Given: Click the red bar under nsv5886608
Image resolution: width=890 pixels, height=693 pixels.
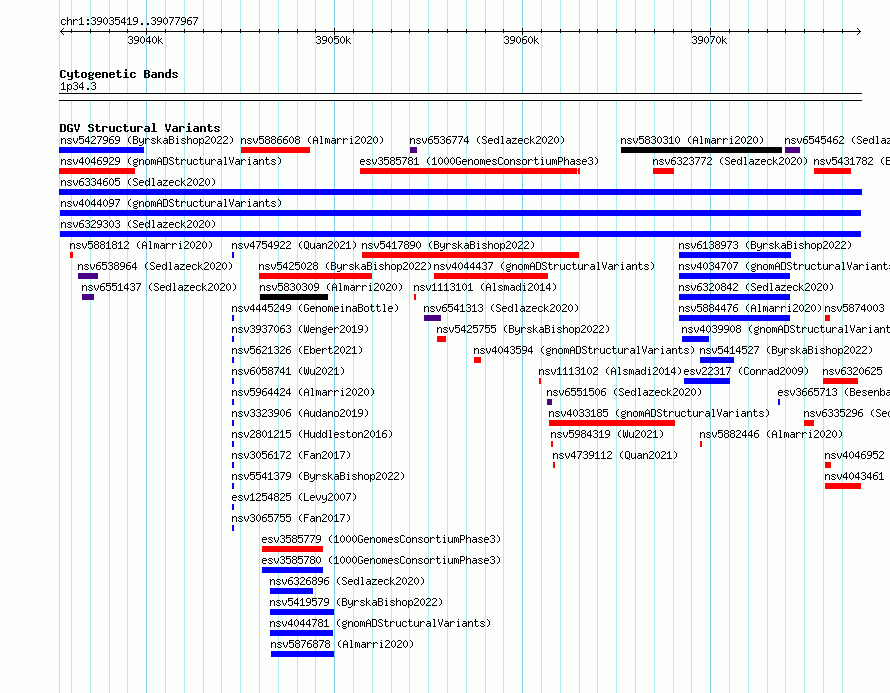Looking at the screenshot, I should coord(275,150).
